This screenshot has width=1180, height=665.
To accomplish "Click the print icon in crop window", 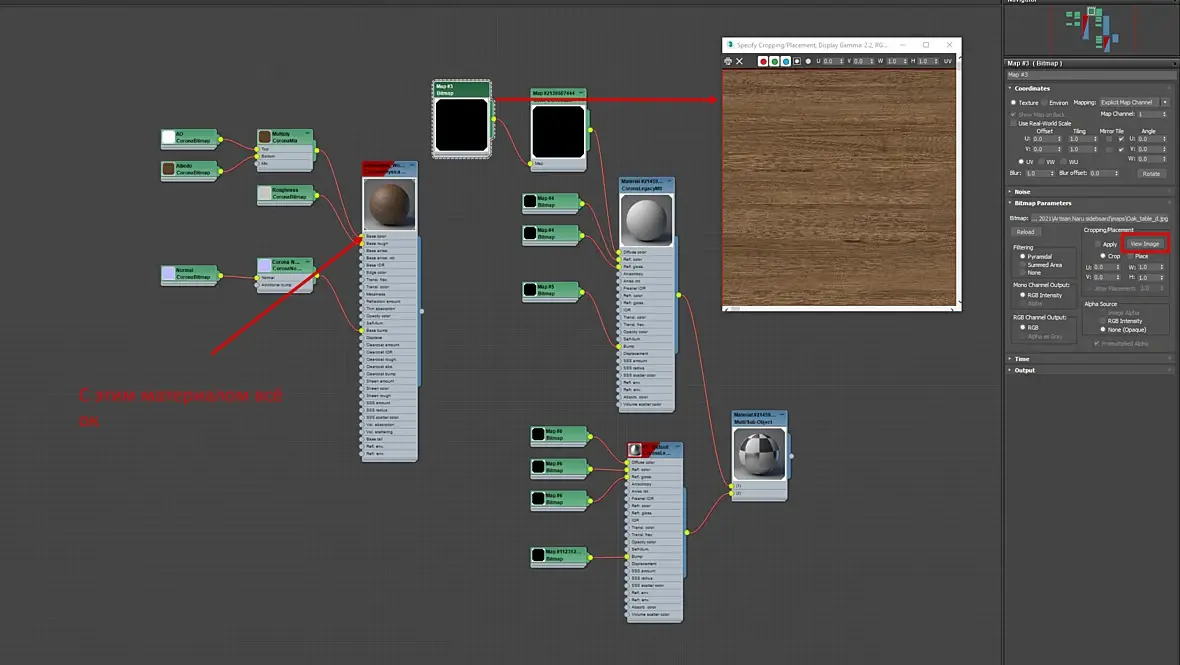I will (728, 61).
